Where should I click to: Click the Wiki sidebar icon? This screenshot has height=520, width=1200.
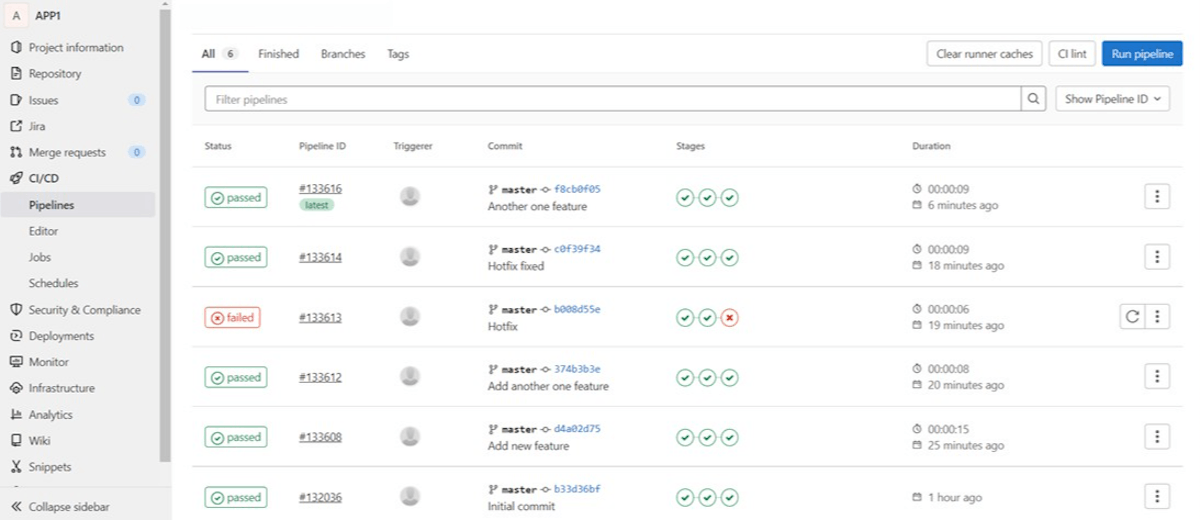16,440
